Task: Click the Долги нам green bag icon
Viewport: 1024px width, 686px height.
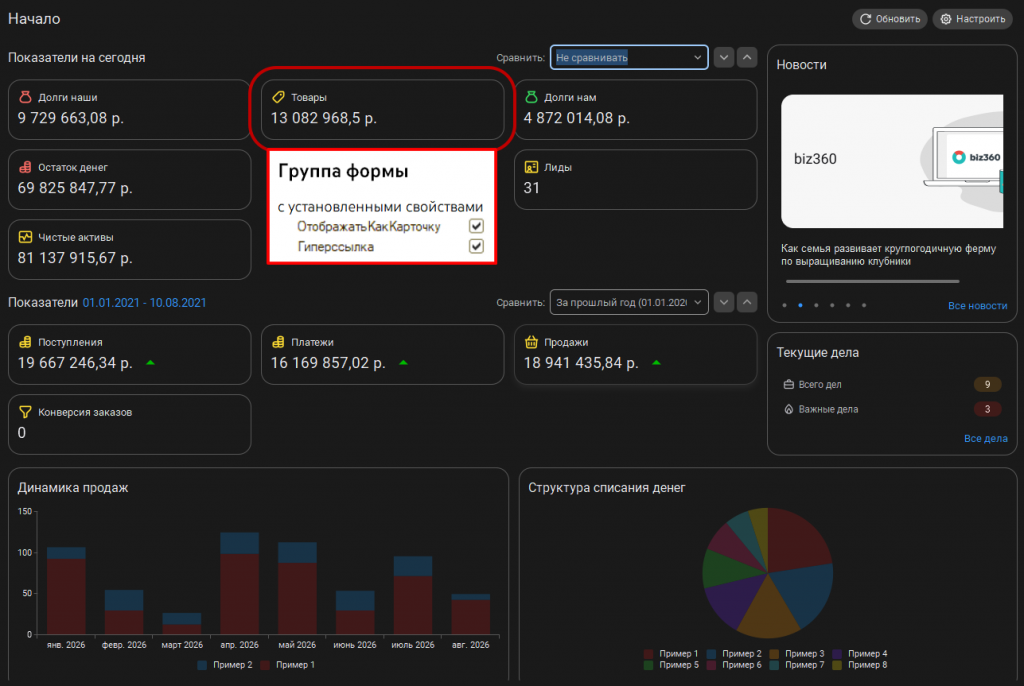Action: tap(532, 97)
